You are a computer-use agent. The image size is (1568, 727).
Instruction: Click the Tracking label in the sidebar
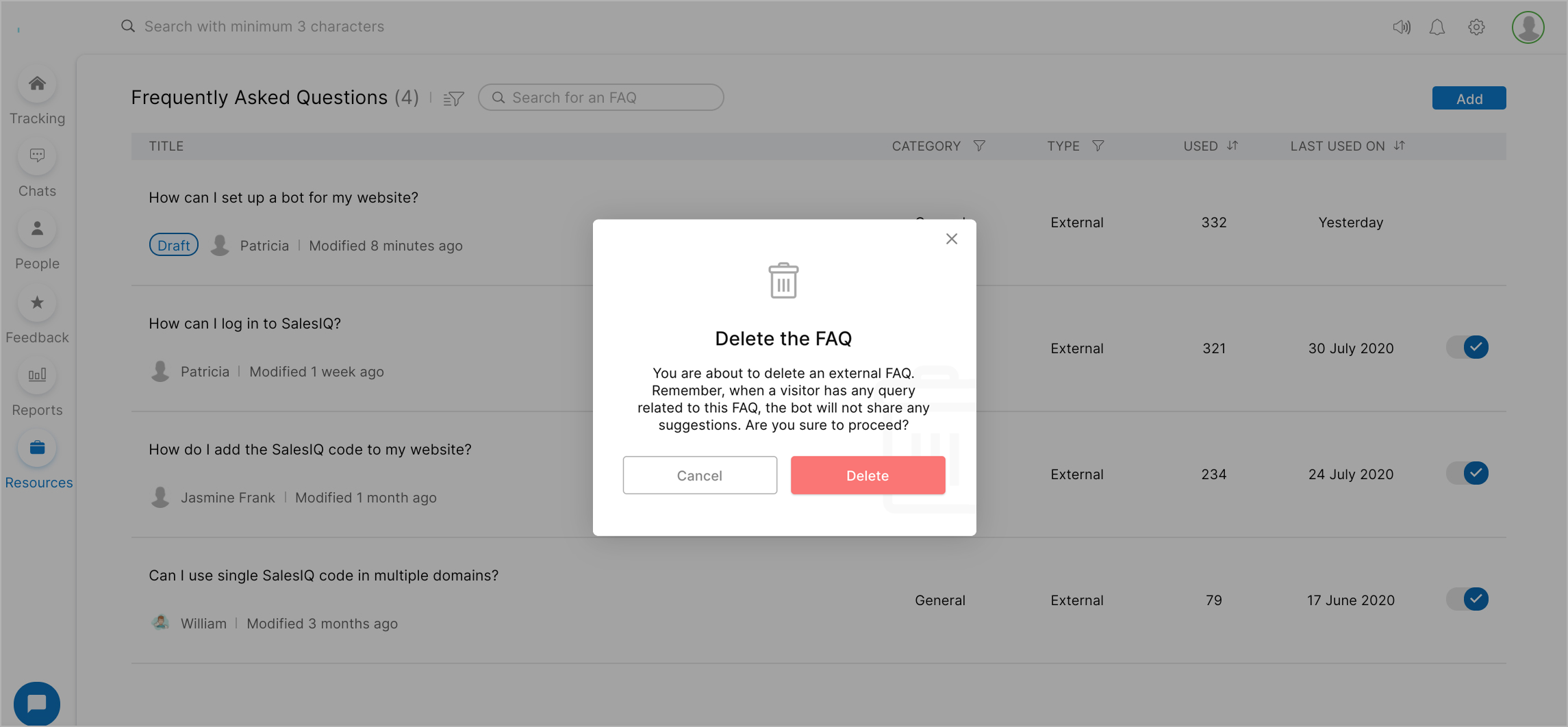(x=37, y=118)
